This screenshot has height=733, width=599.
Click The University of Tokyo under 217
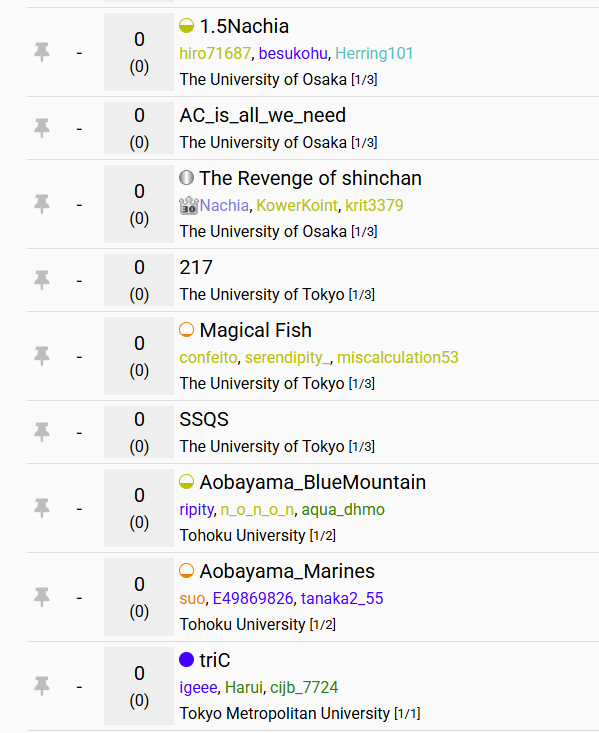click(262, 295)
